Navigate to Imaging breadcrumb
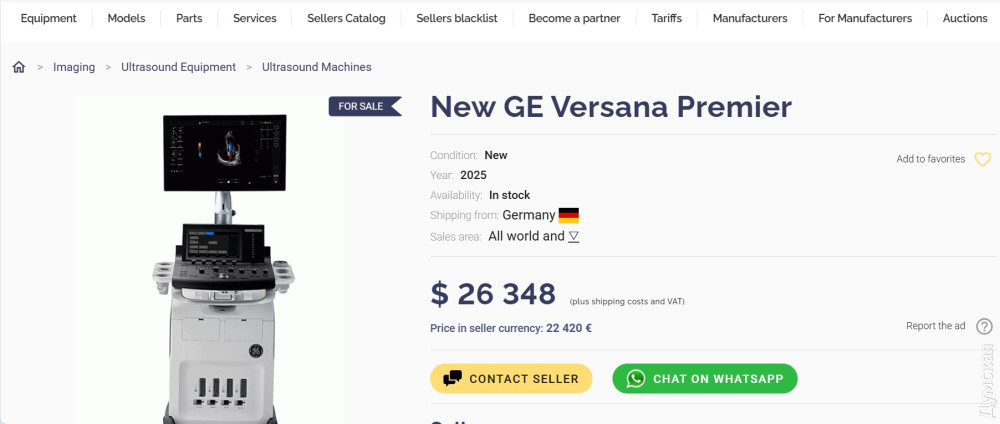The width and height of the screenshot is (1000, 424). point(74,67)
